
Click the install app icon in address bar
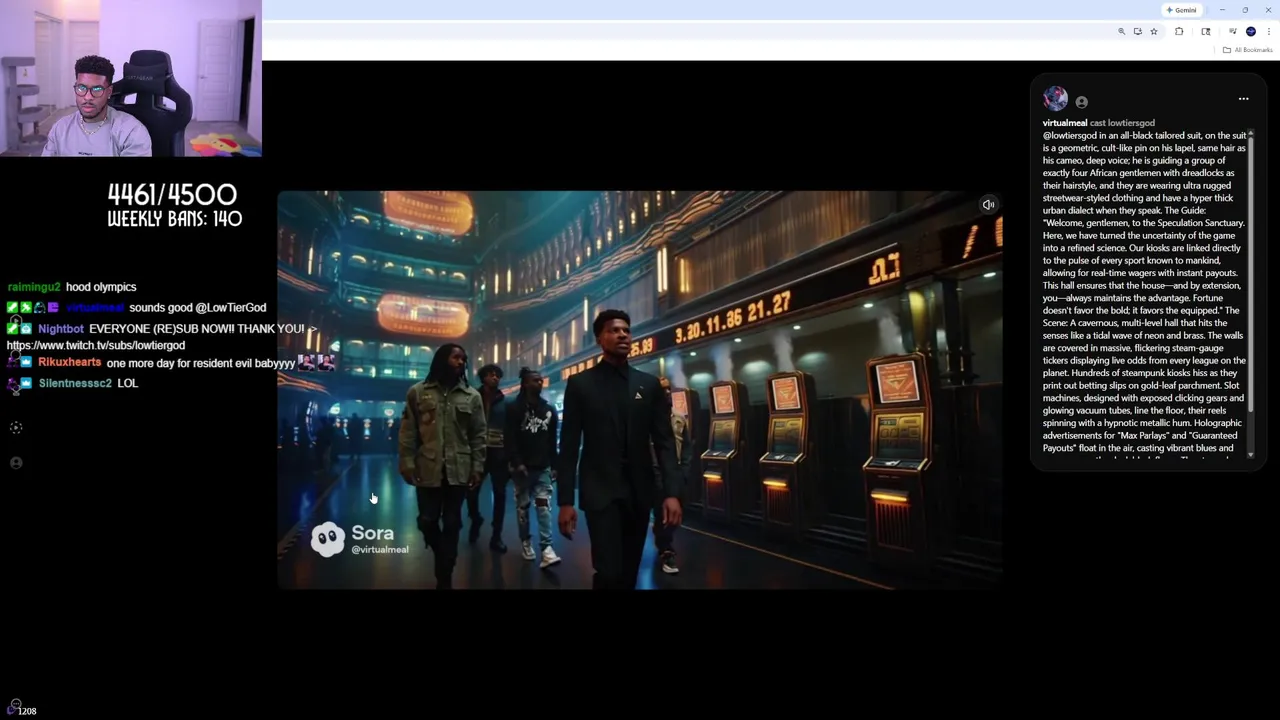click(x=1137, y=32)
